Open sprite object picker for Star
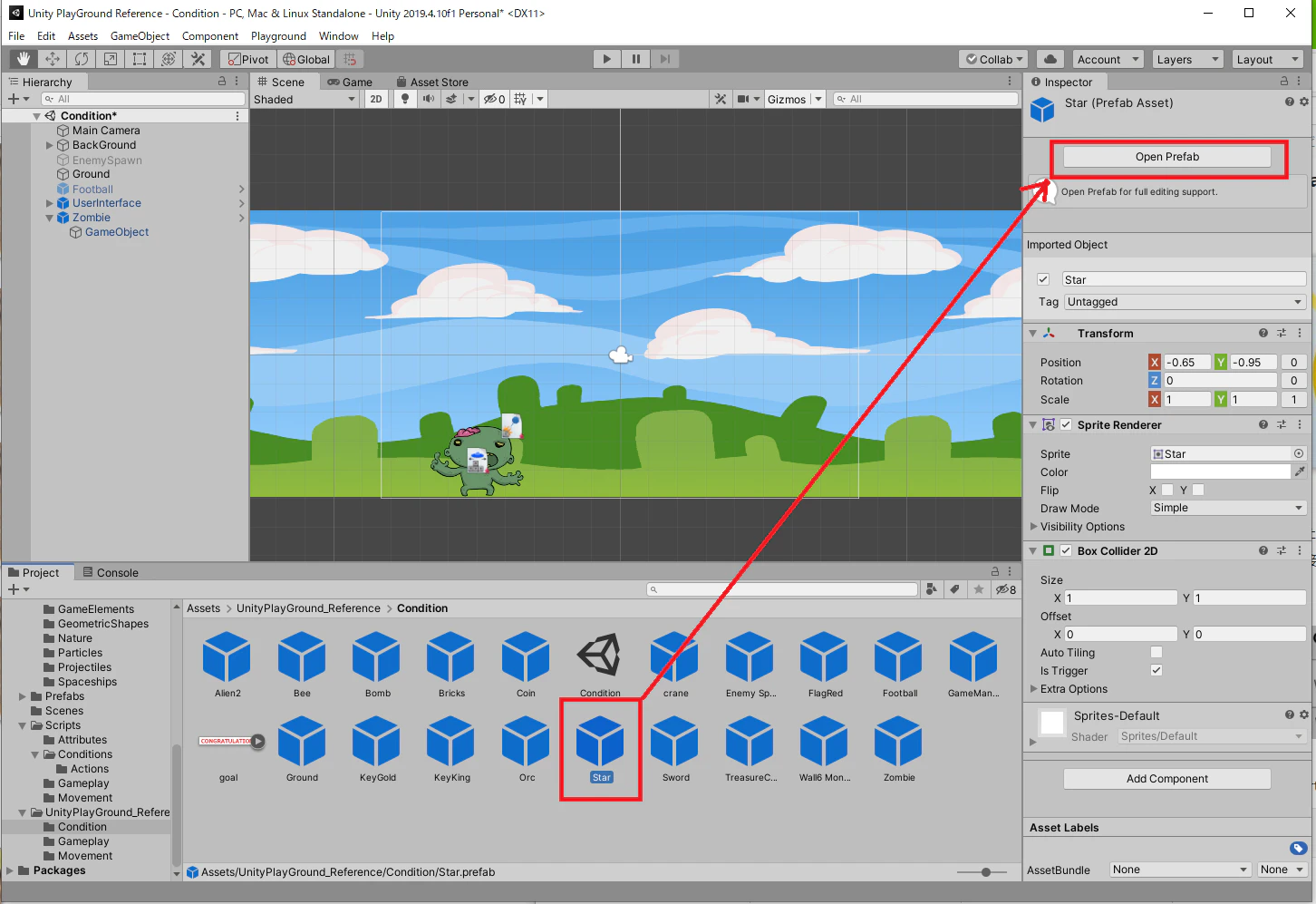 pyautogui.click(x=1299, y=453)
